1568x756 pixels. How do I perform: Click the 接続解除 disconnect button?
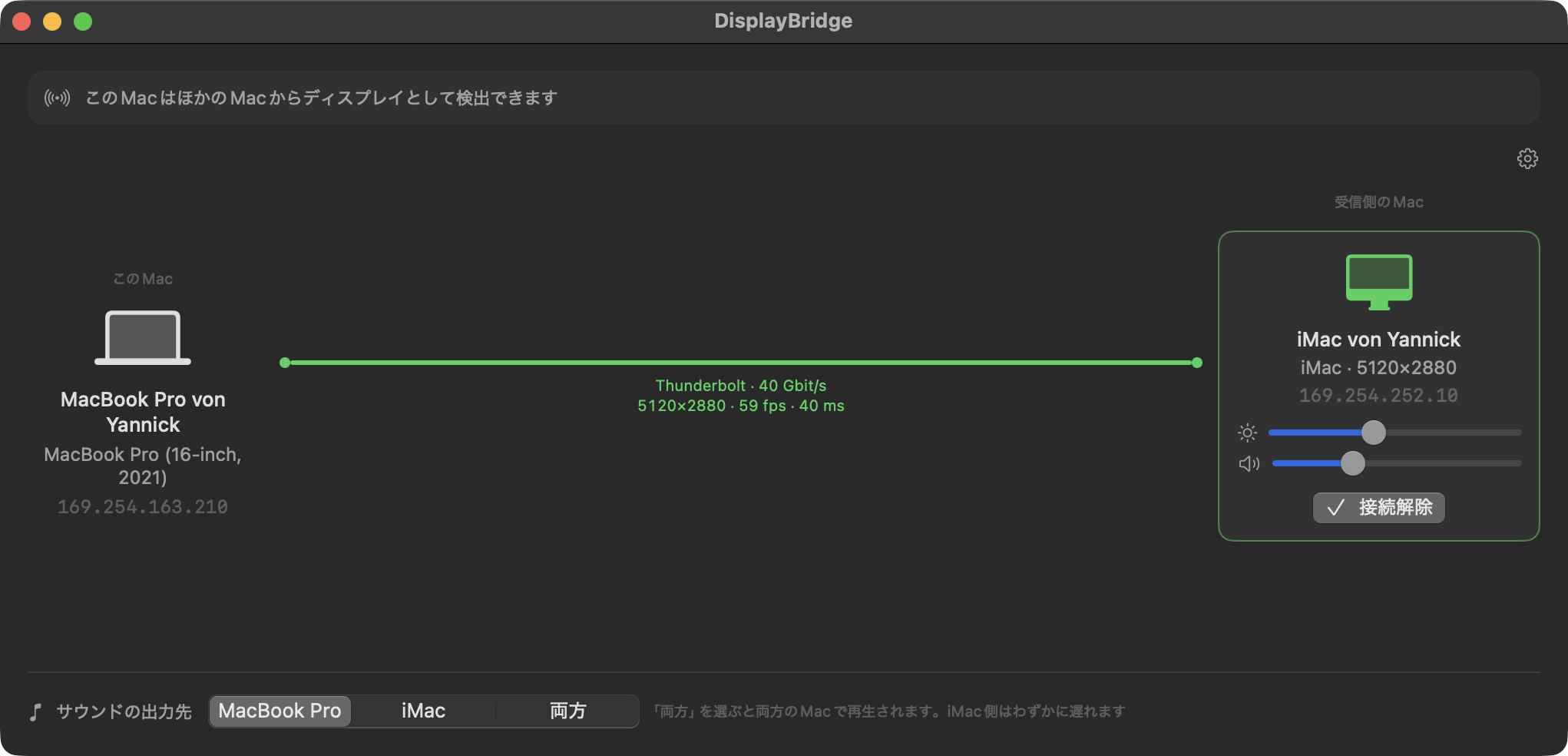click(1379, 508)
